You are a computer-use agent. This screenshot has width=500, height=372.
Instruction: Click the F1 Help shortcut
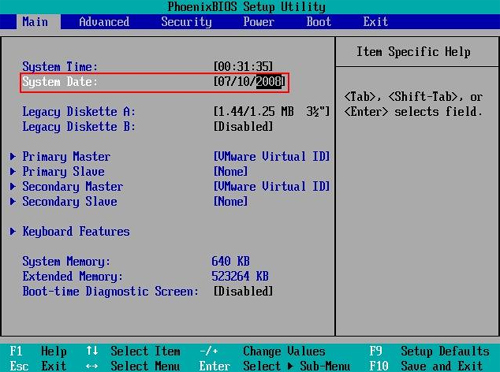(38, 351)
